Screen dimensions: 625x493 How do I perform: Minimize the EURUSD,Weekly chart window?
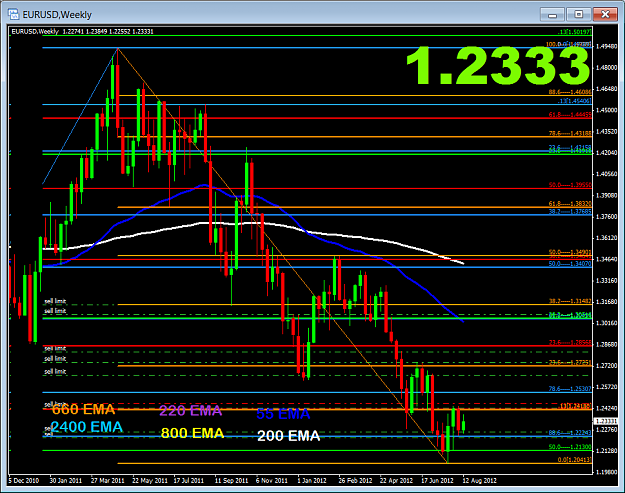tap(552, 15)
